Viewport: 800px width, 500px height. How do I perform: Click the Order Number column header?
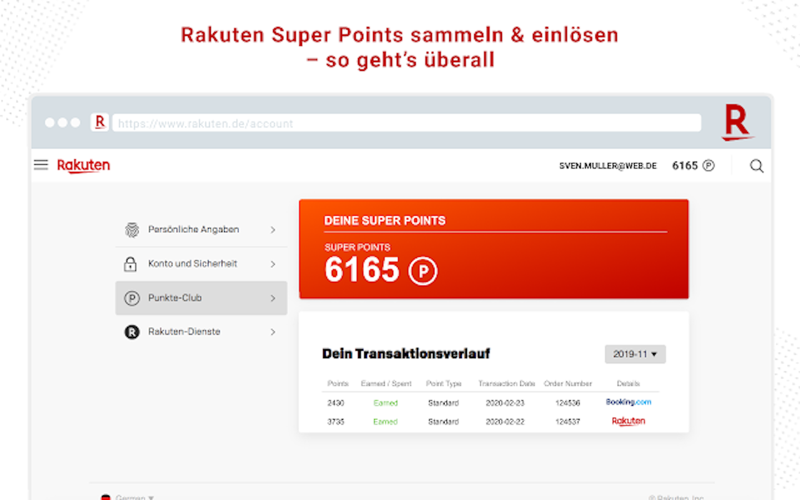click(568, 384)
